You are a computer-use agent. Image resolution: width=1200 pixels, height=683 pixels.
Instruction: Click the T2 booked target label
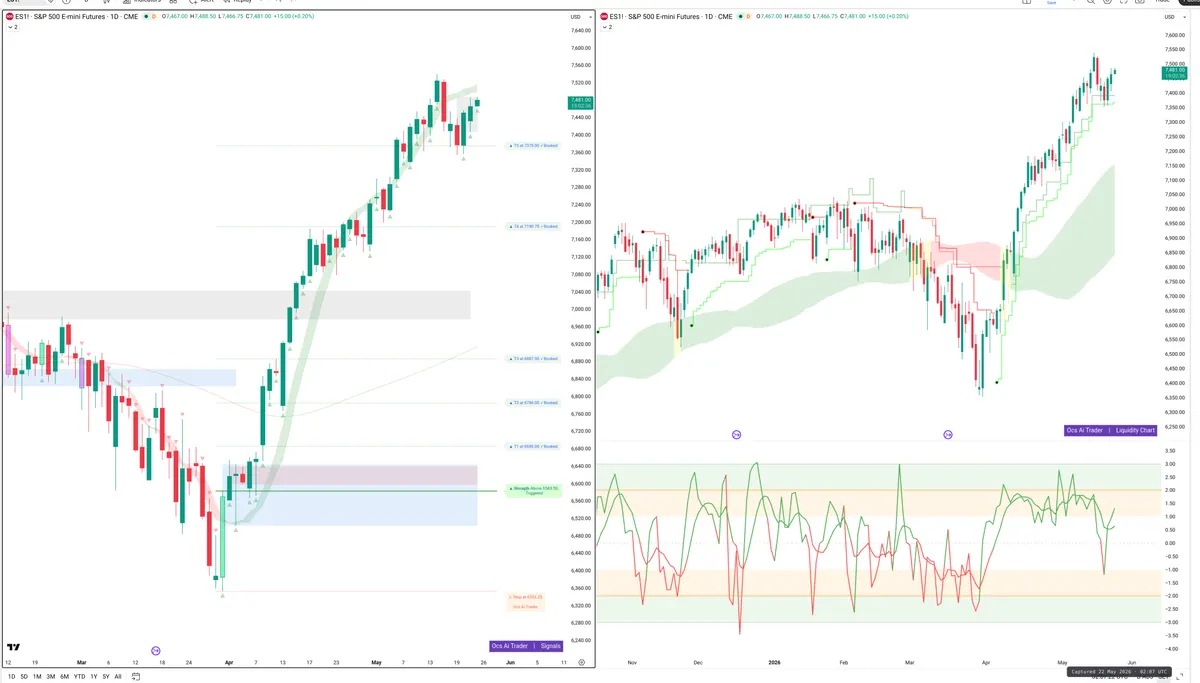click(x=534, y=403)
